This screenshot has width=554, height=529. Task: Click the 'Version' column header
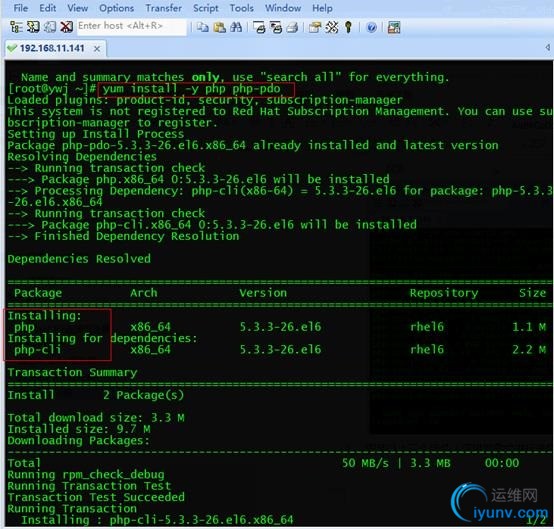[x=263, y=293]
